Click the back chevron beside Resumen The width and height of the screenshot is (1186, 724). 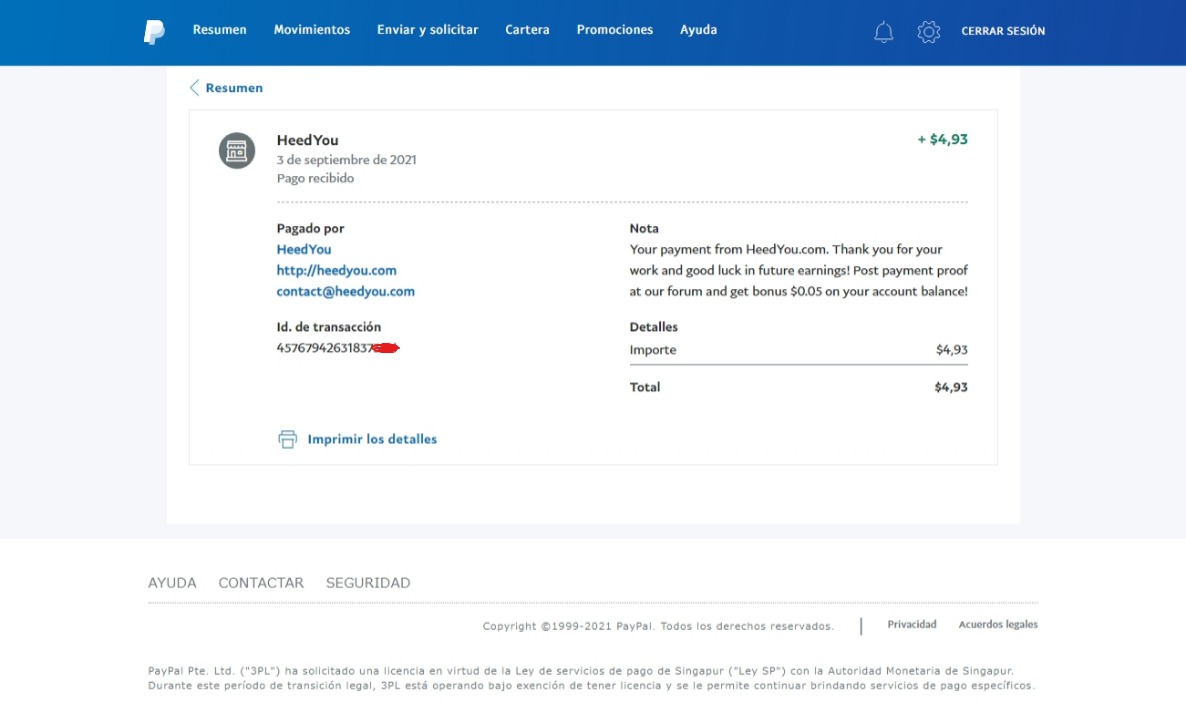coord(194,88)
